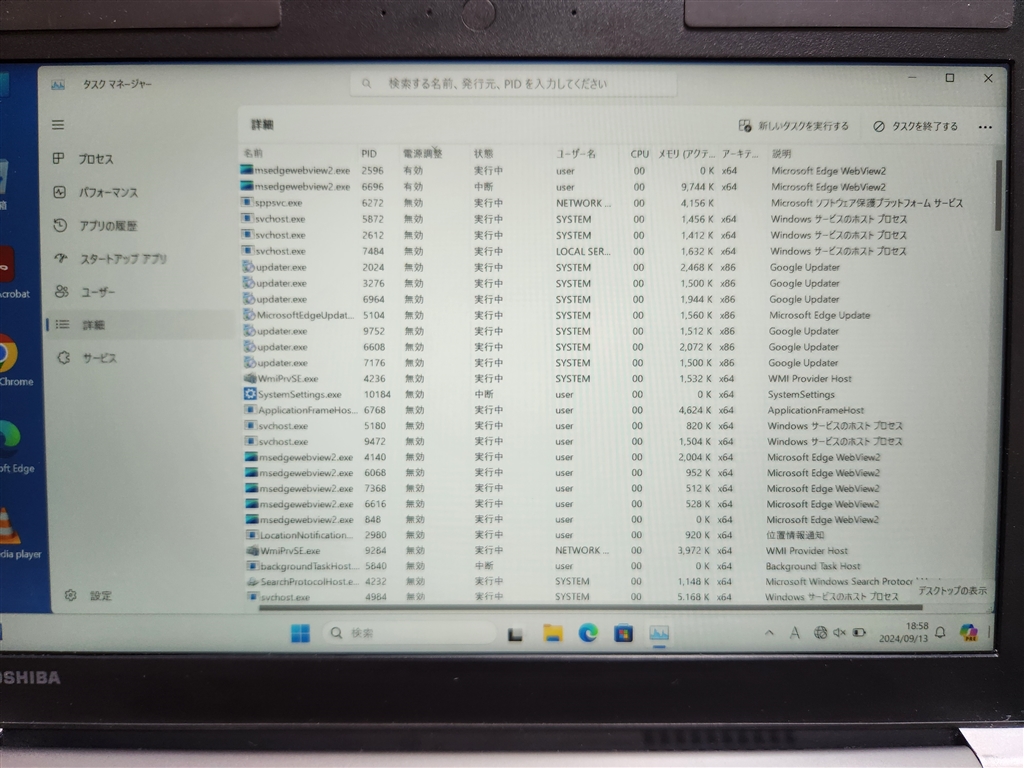Sort by the 状態 column header
The image size is (1024, 768).
[x=483, y=153]
